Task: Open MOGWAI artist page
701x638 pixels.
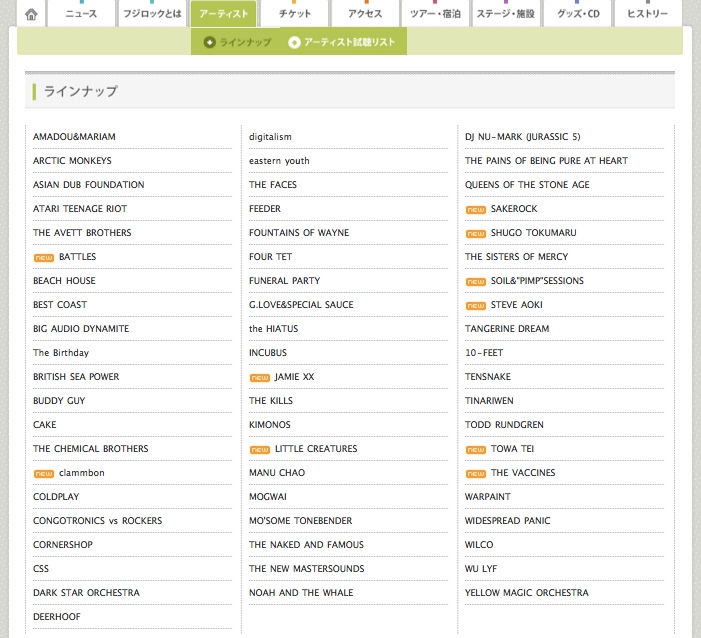Action: click(x=268, y=497)
